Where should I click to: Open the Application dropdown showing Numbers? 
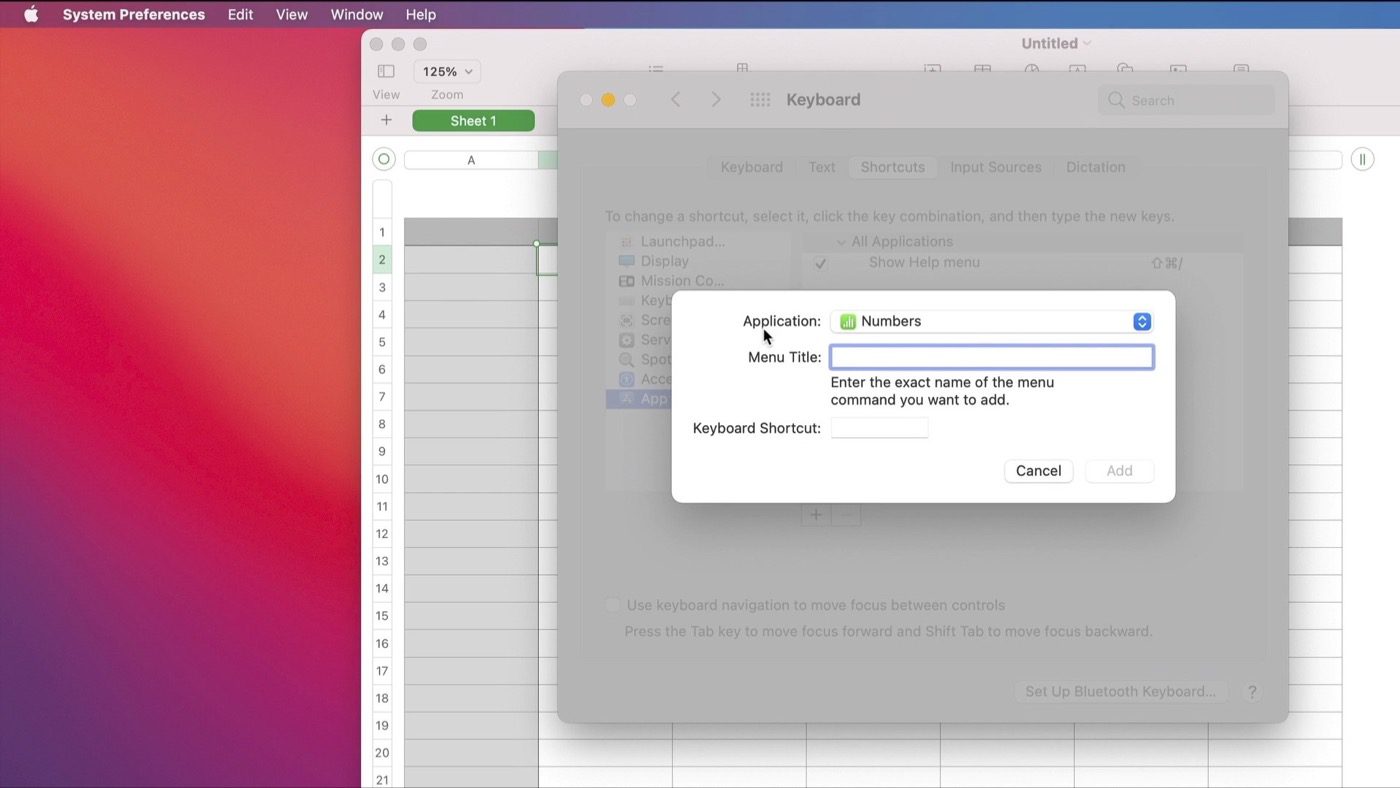[991, 322]
